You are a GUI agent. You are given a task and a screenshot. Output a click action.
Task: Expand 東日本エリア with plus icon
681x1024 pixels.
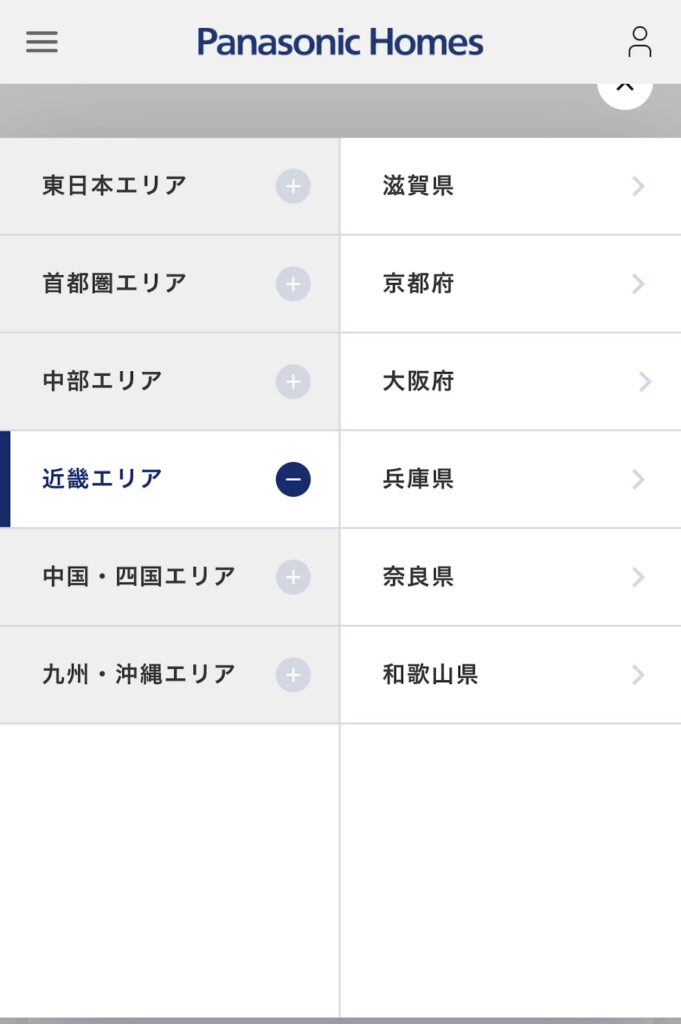[293, 186]
